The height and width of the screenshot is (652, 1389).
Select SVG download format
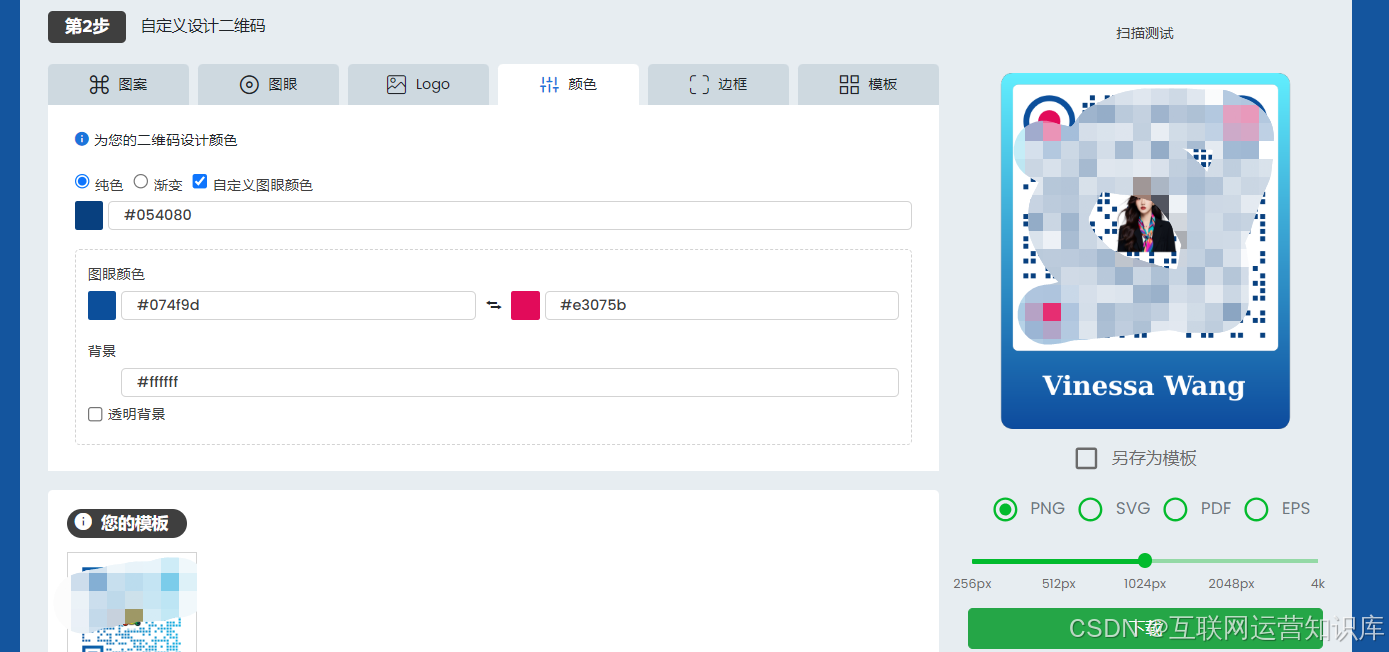(x=1090, y=509)
